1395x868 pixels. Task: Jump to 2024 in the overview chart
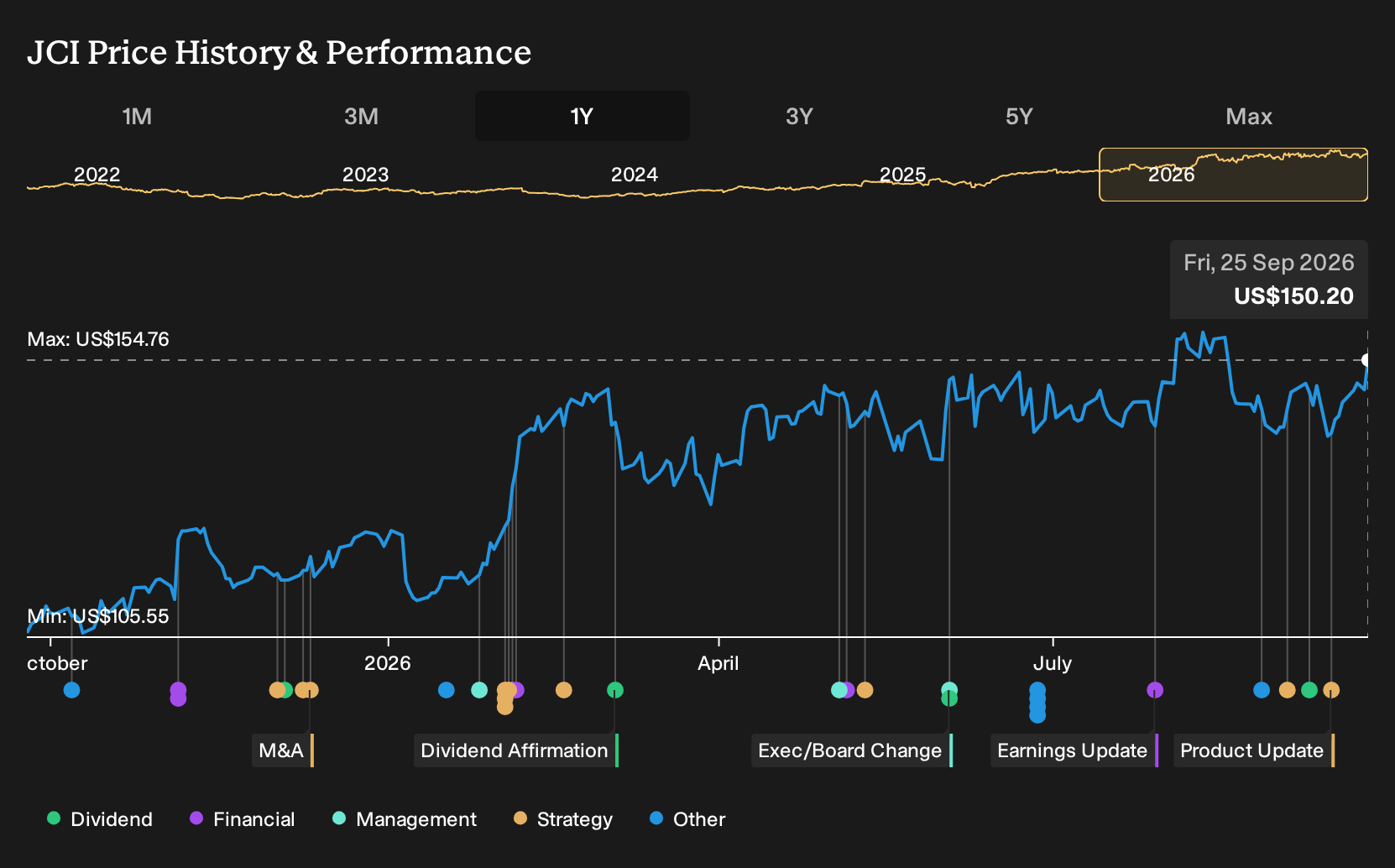pyautogui.click(x=635, y=175)
